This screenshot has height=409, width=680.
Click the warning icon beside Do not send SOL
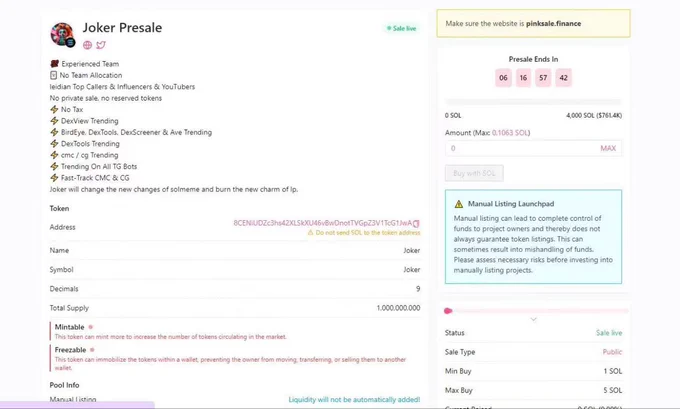pos(311,233)
